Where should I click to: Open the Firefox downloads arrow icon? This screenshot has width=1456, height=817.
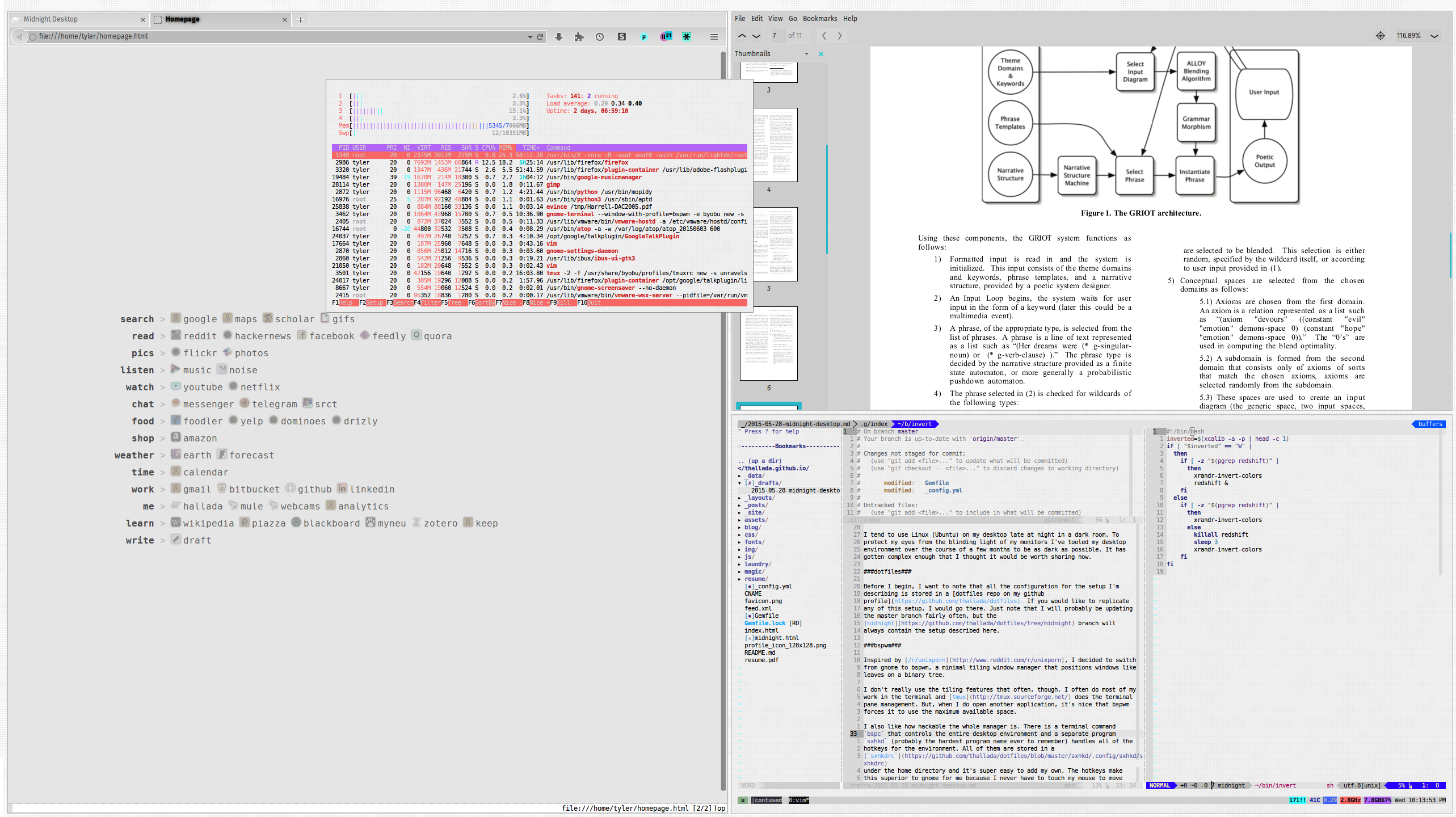[558, 36]
